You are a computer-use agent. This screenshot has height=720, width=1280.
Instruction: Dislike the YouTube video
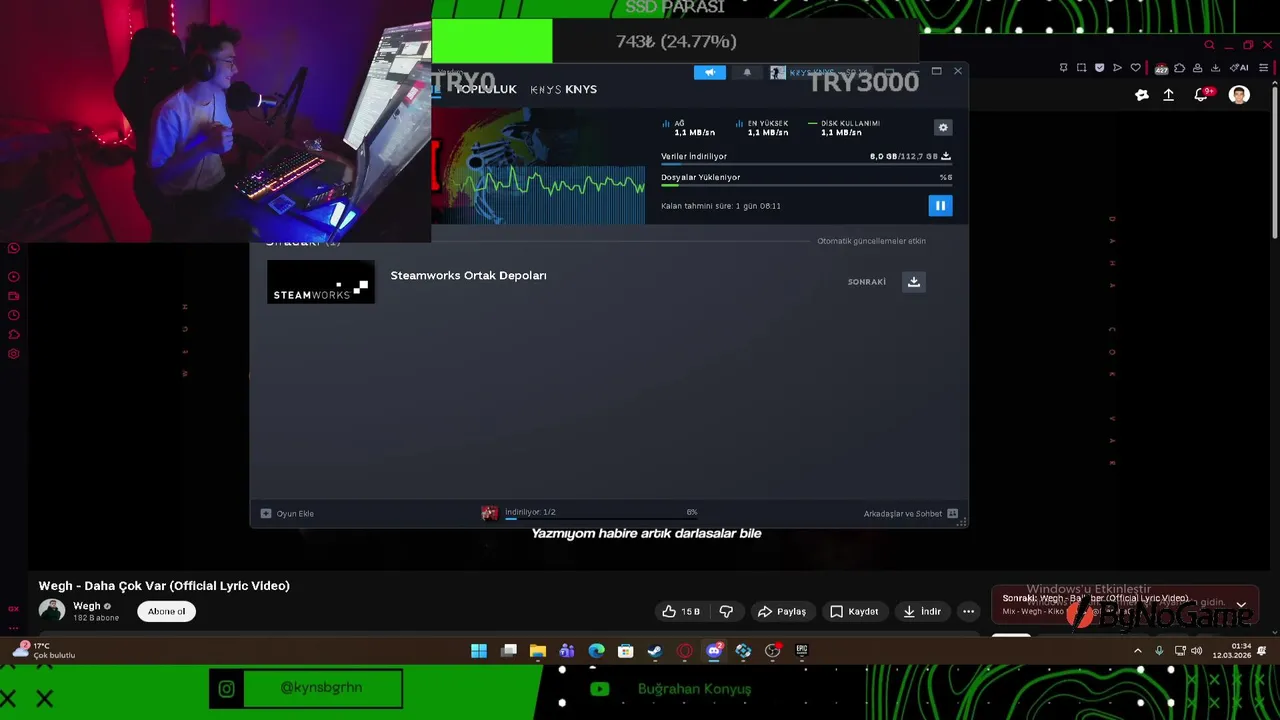(727, 611)
